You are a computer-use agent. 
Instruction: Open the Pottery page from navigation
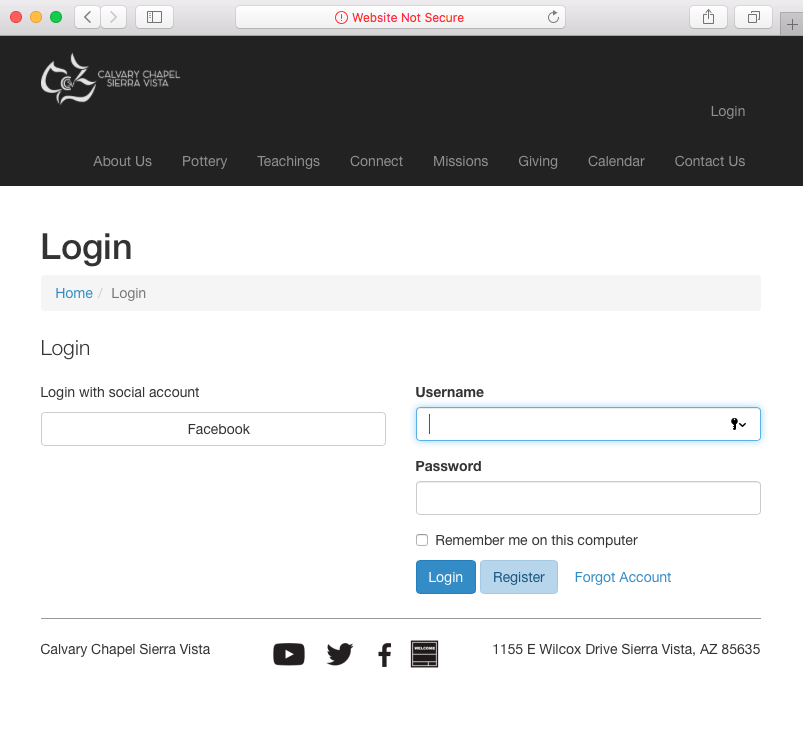pyautogui.click(x=204, y=161)
